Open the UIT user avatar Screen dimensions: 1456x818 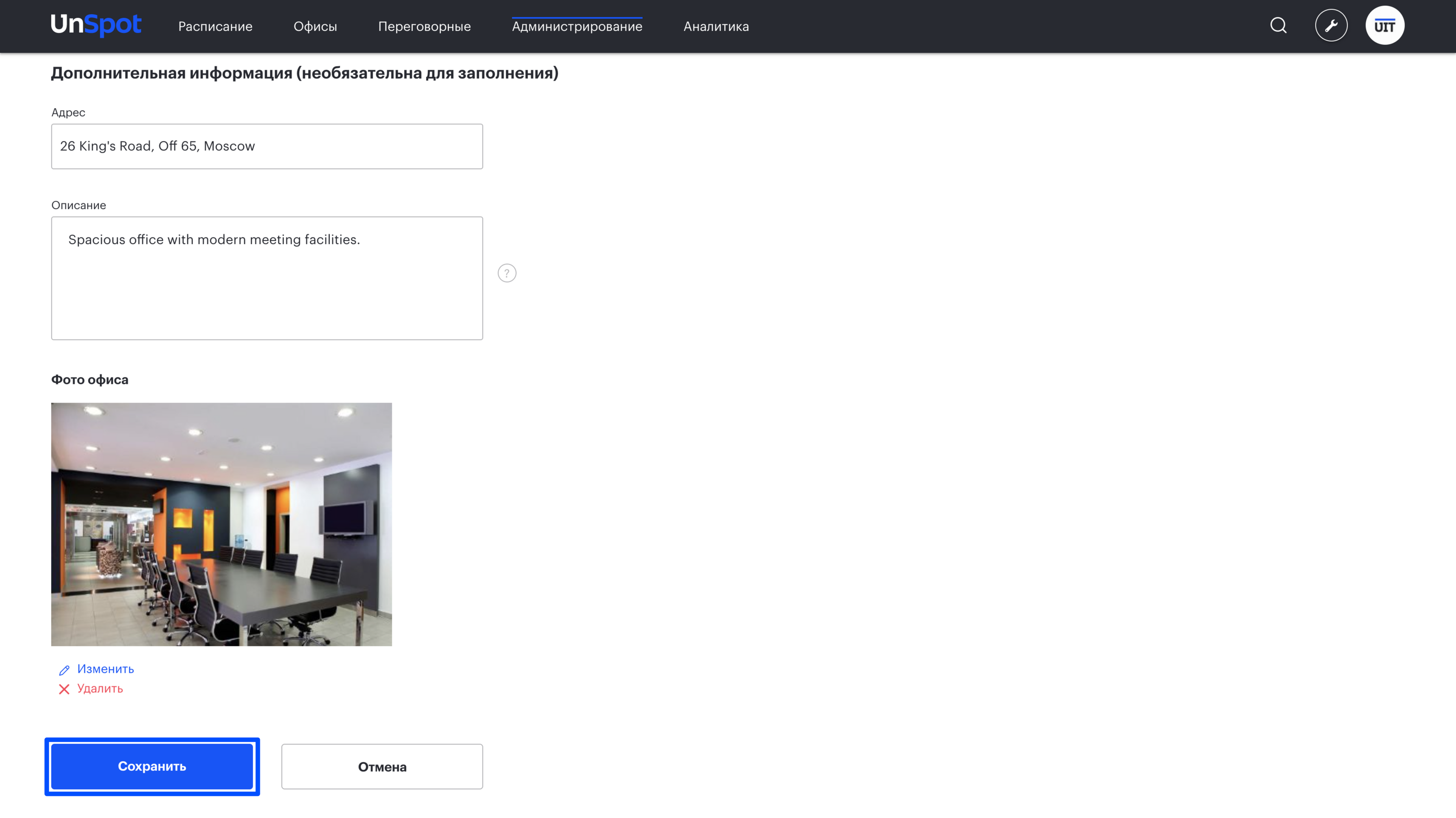1385,26
